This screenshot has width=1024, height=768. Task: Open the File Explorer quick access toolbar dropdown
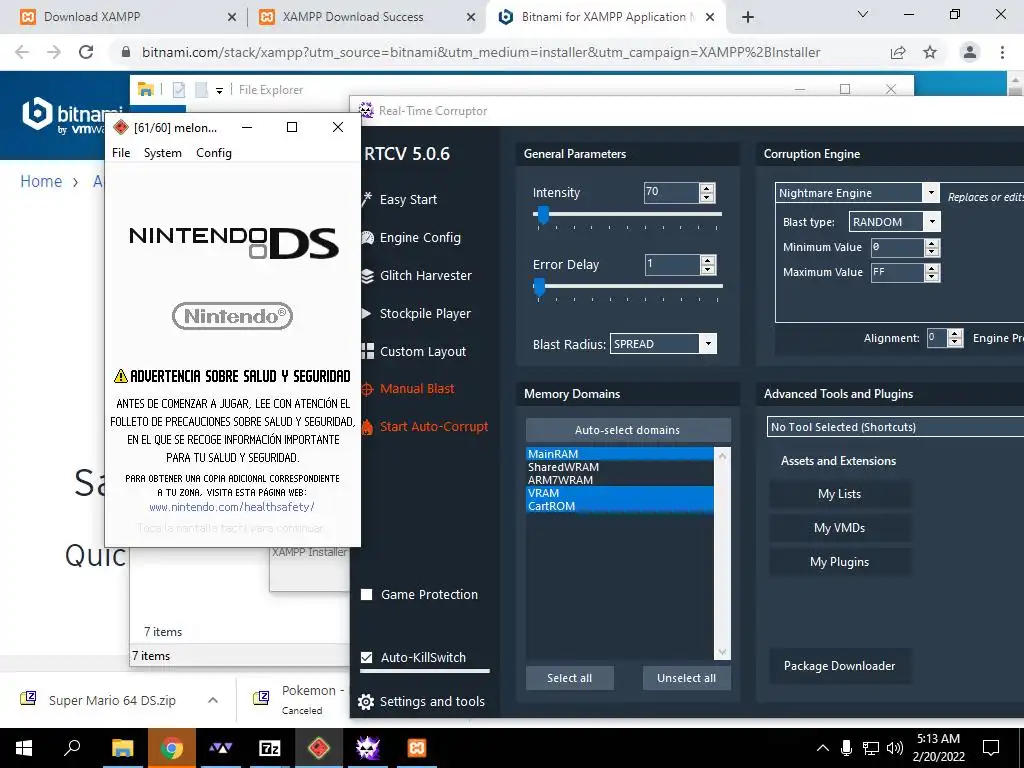pos(219,90)
